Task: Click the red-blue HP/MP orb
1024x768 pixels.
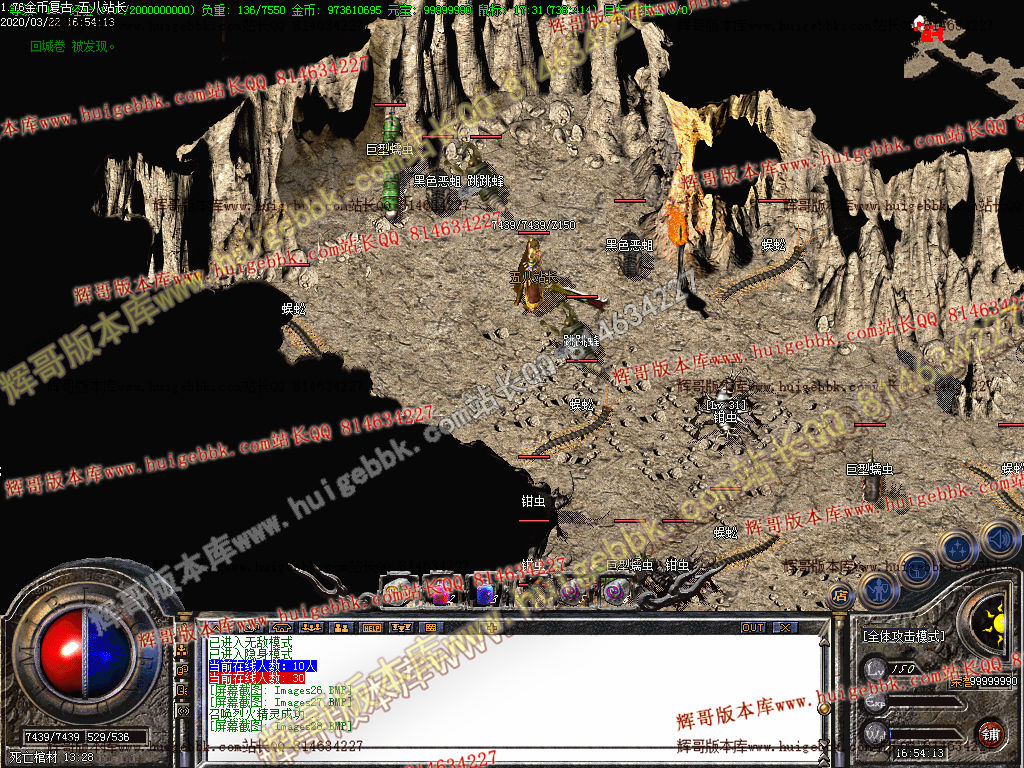Action: tap(85, 652)
